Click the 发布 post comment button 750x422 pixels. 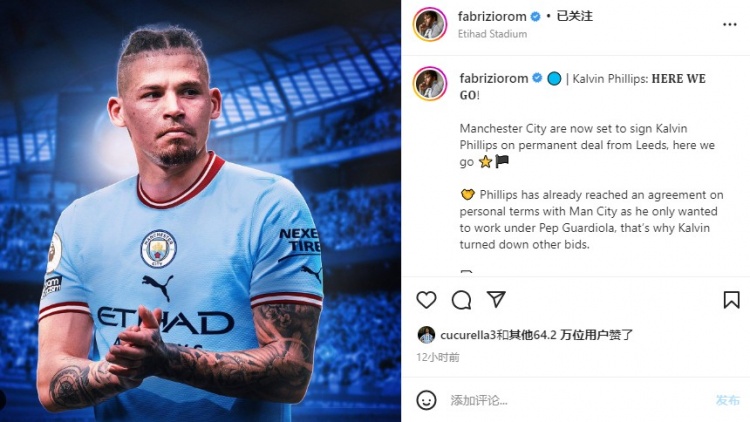click(728, 400)
